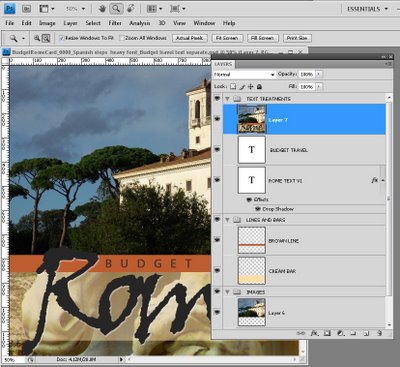This screenshot has height=367, width=400.
Task: Click the Print Size button
Action: click(297, 38)
